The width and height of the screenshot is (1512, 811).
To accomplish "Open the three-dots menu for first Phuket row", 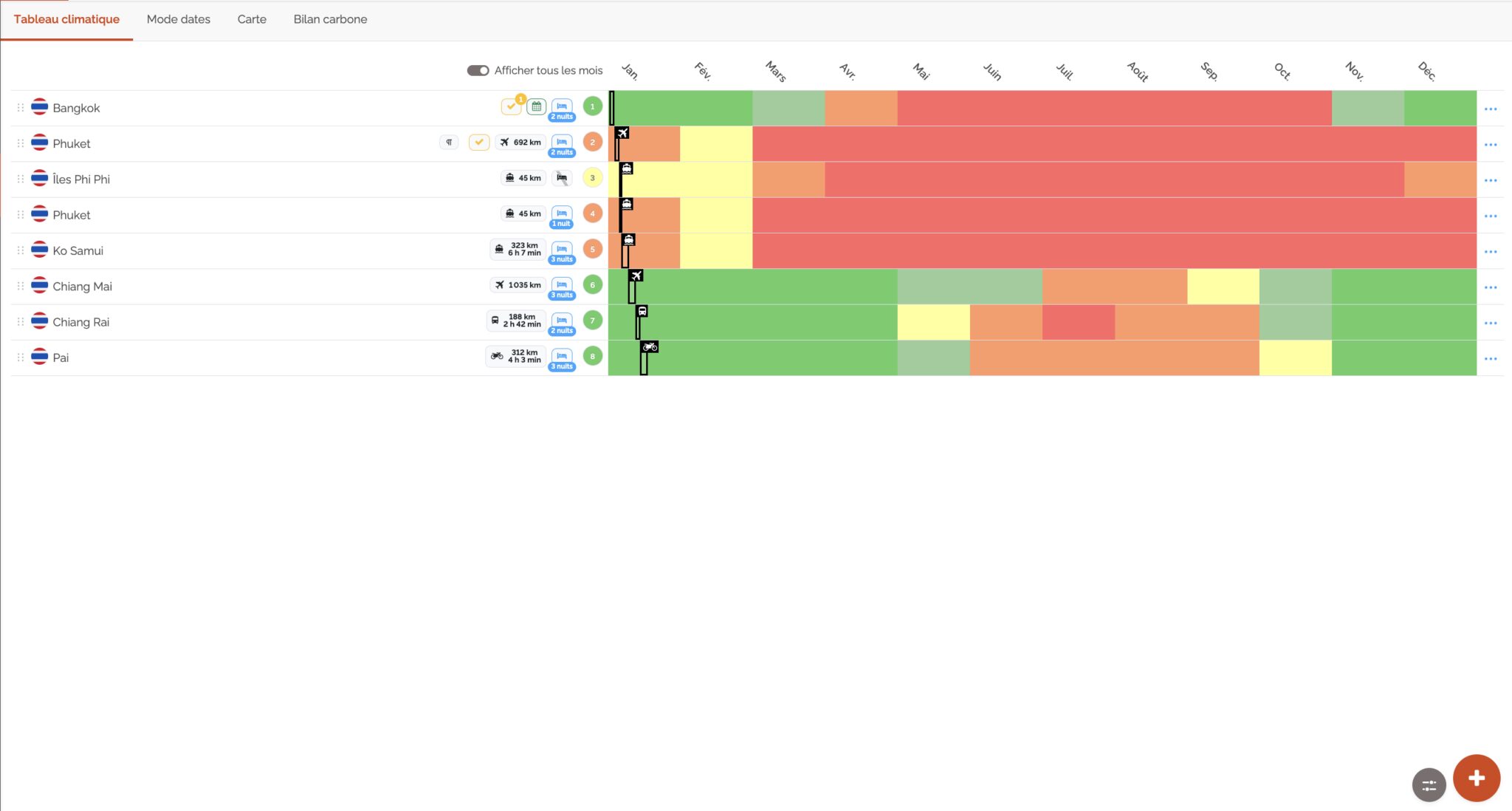I will (1491, 144).
